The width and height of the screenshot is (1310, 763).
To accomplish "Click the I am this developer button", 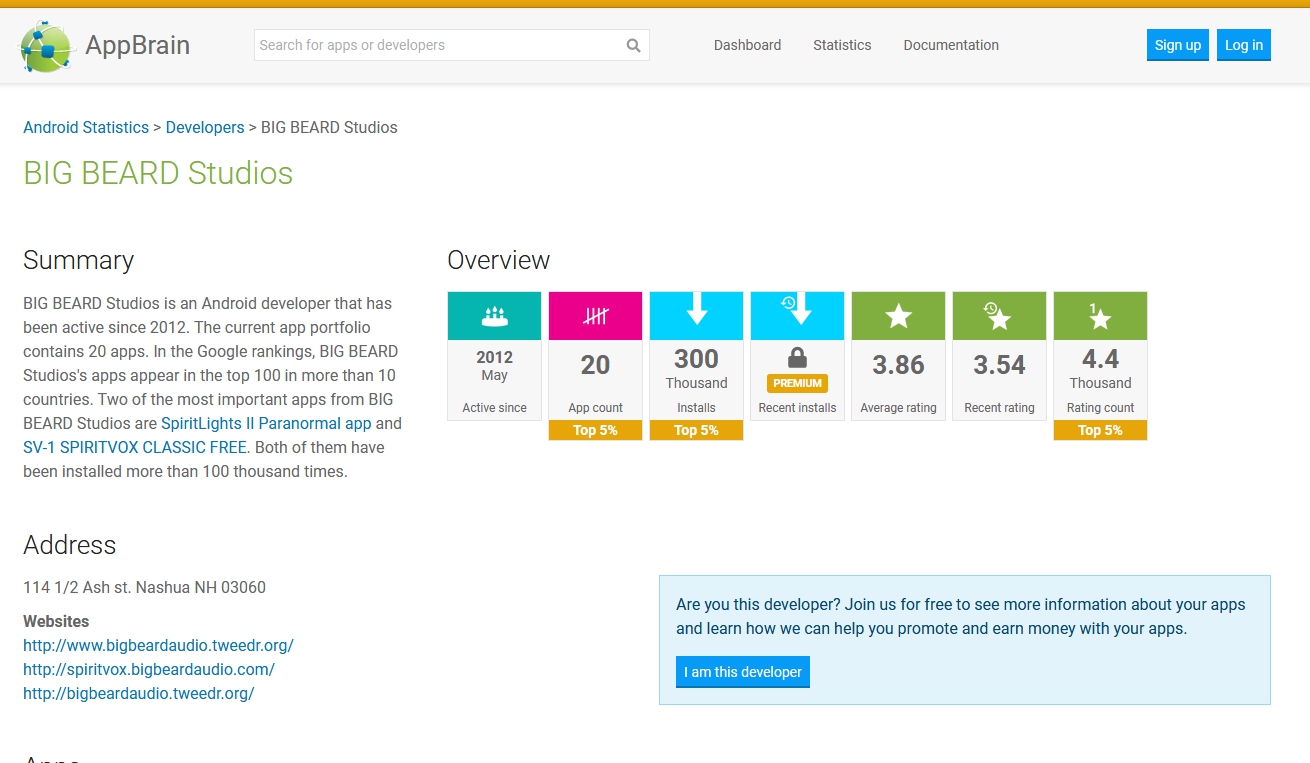I will tap(743, 672).
